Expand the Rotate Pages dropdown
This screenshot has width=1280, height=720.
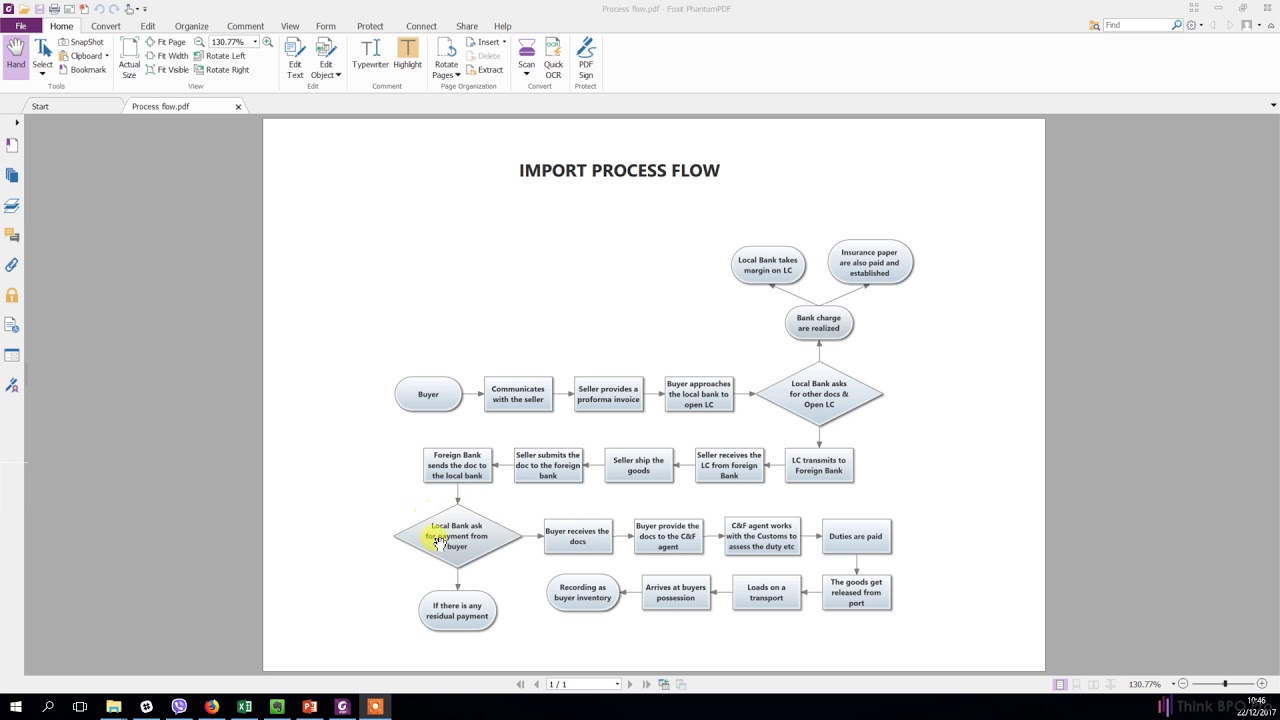[x=458, y=75]
